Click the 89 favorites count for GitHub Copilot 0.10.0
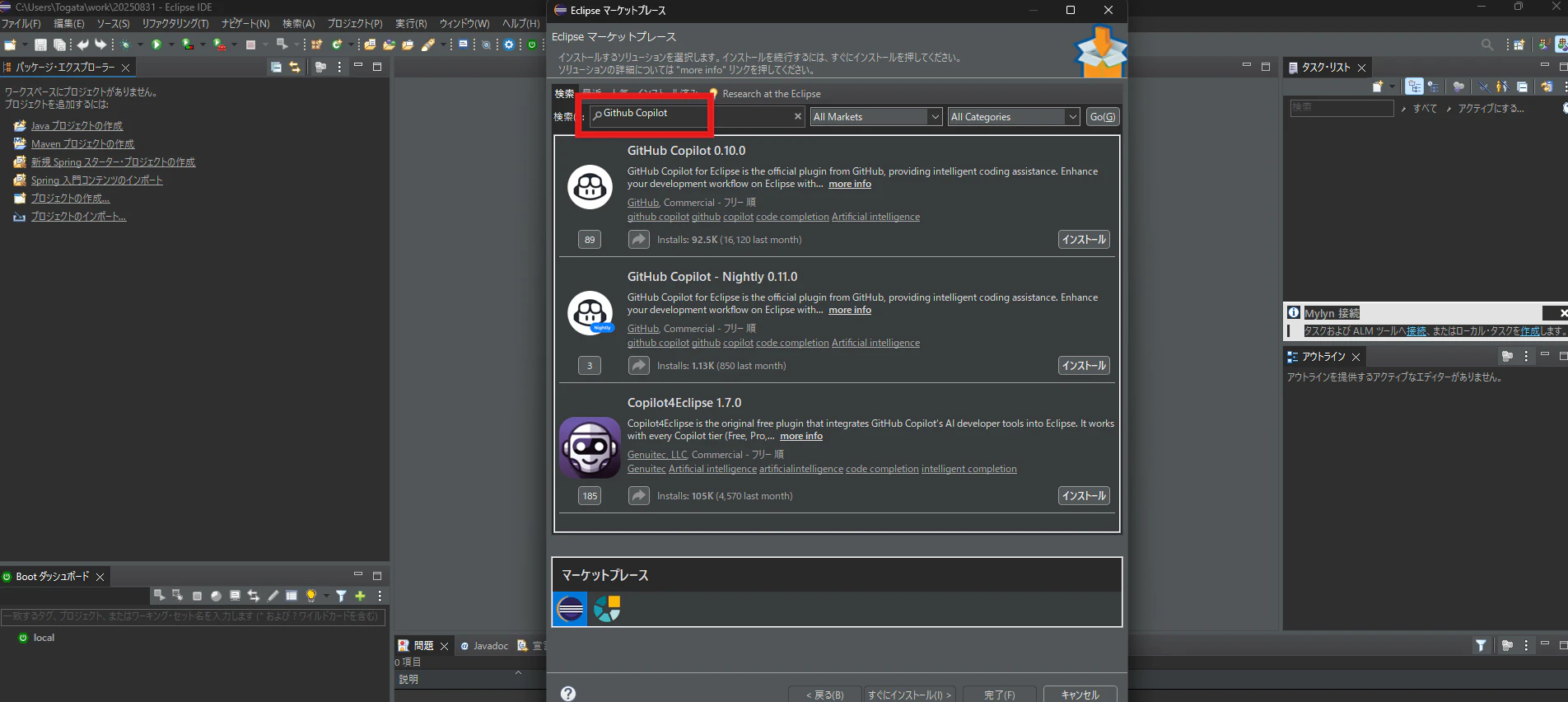This screenshot has width=1568, height=702. tap(590, 240)
